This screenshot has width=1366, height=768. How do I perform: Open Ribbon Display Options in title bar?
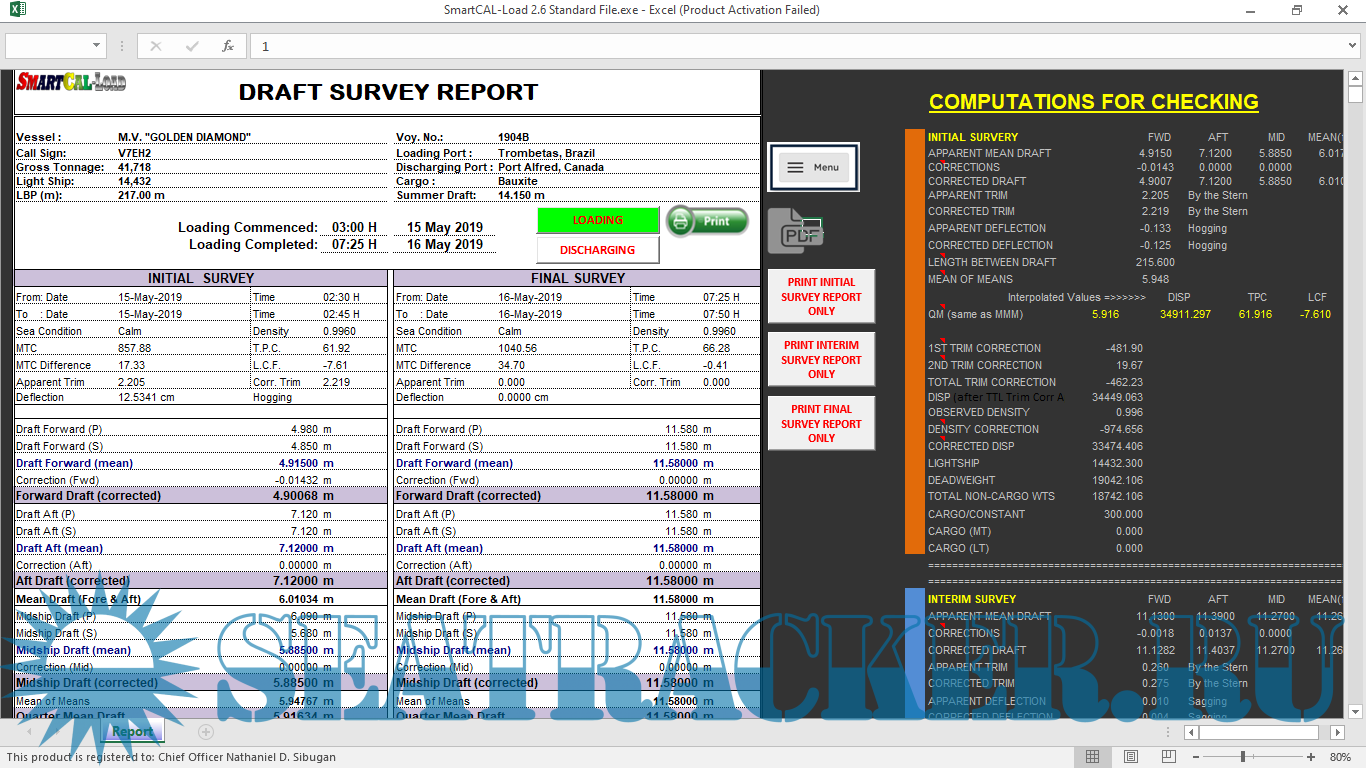pos(1252,10)
